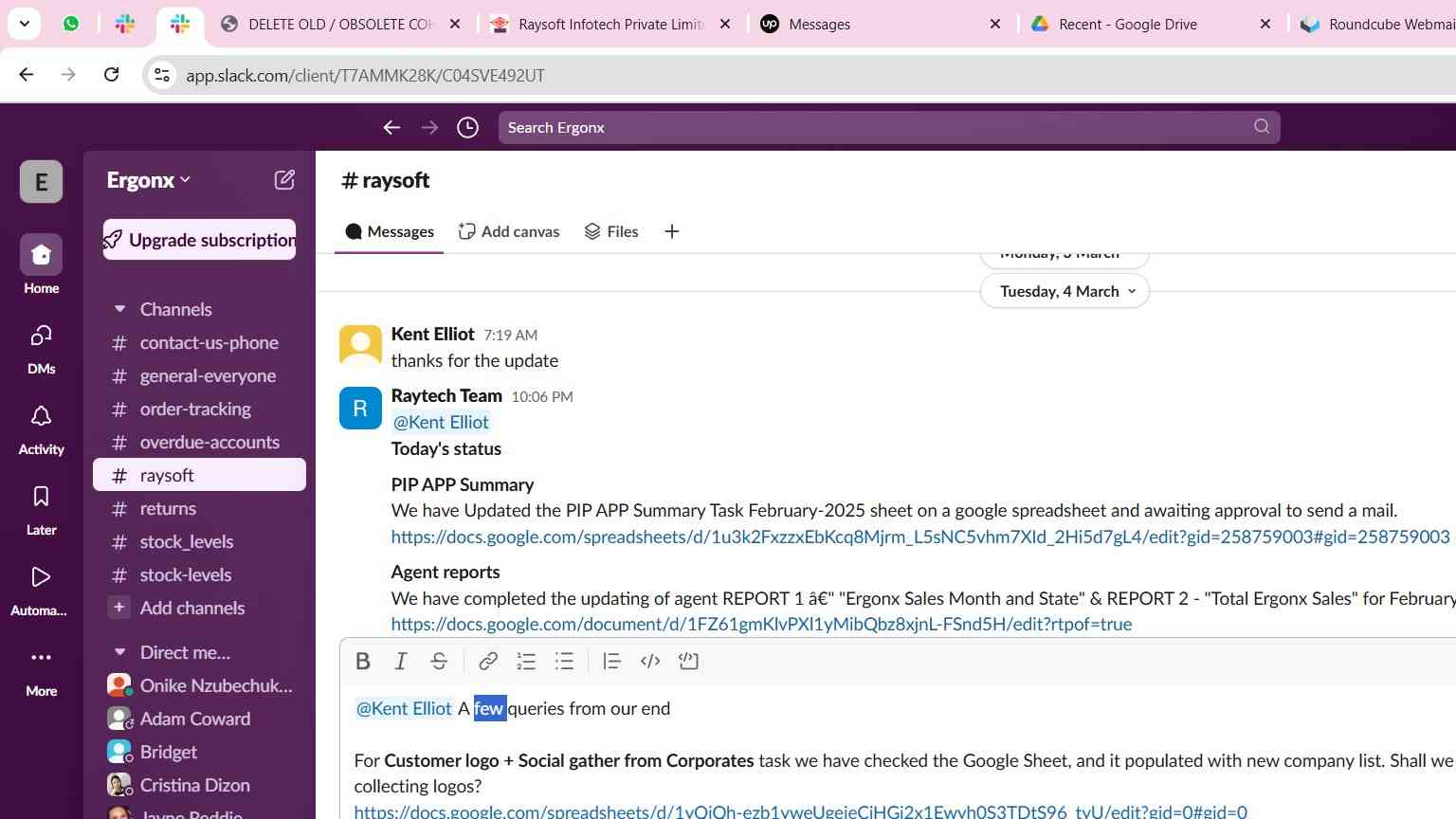The image size is (1456, 819).
Task: Open the PIP APP Summary spreadsheet link
Action: (x=920, y=537)
